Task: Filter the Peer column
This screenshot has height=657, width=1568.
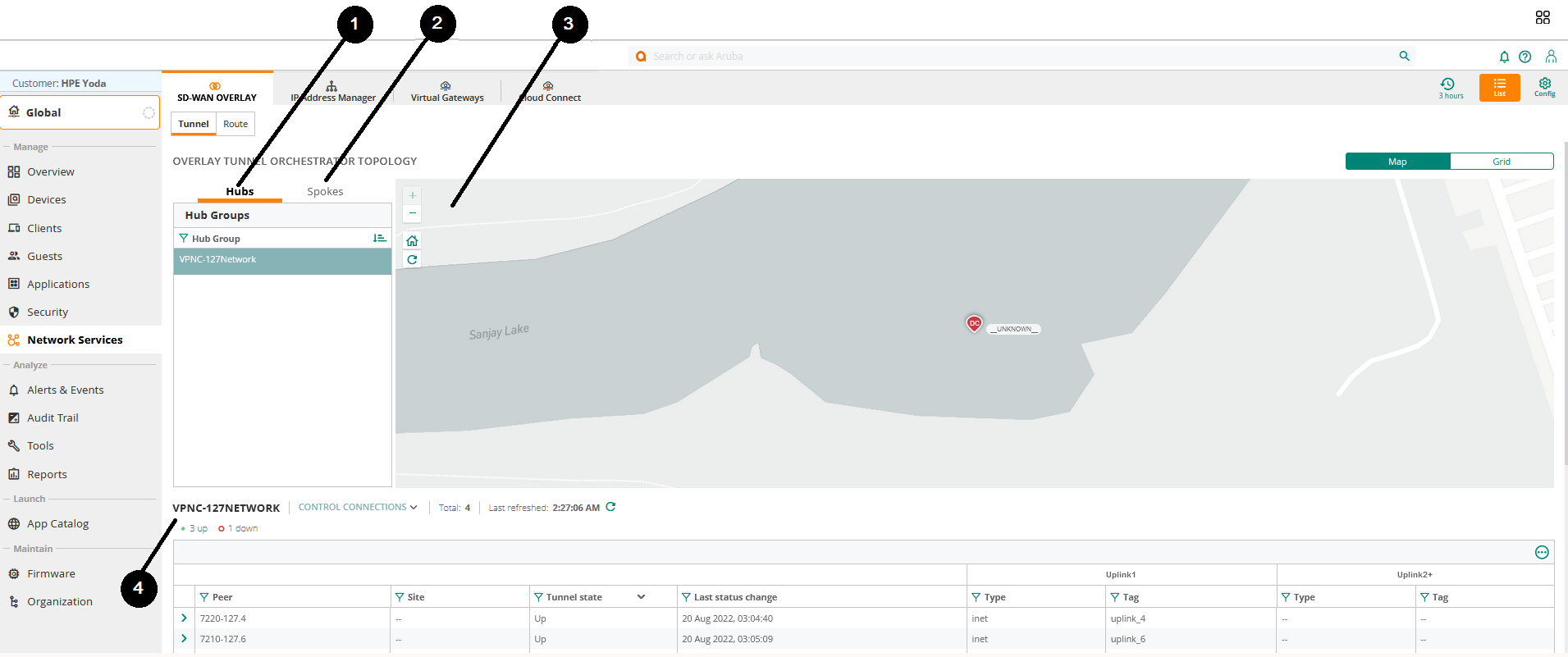Action: click(x=204, y=597)
